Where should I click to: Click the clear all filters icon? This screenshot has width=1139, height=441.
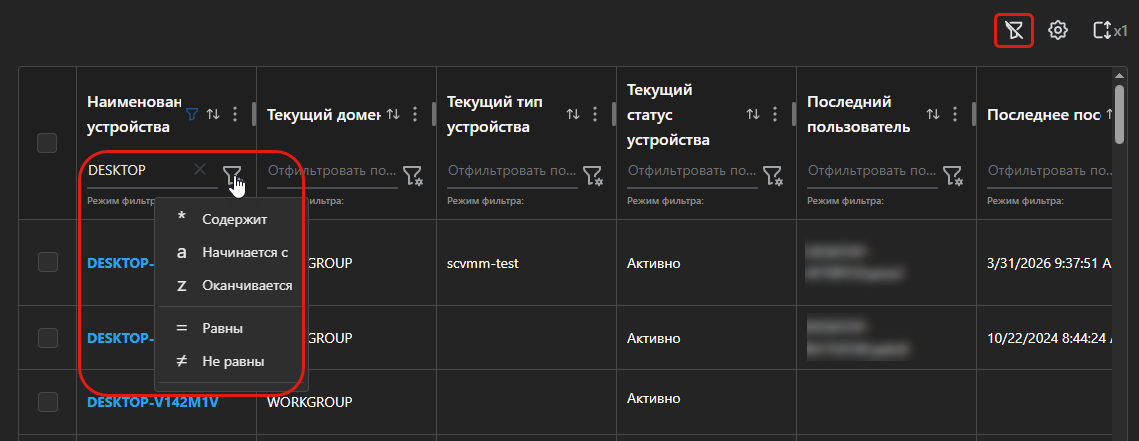coord(1013,31)
